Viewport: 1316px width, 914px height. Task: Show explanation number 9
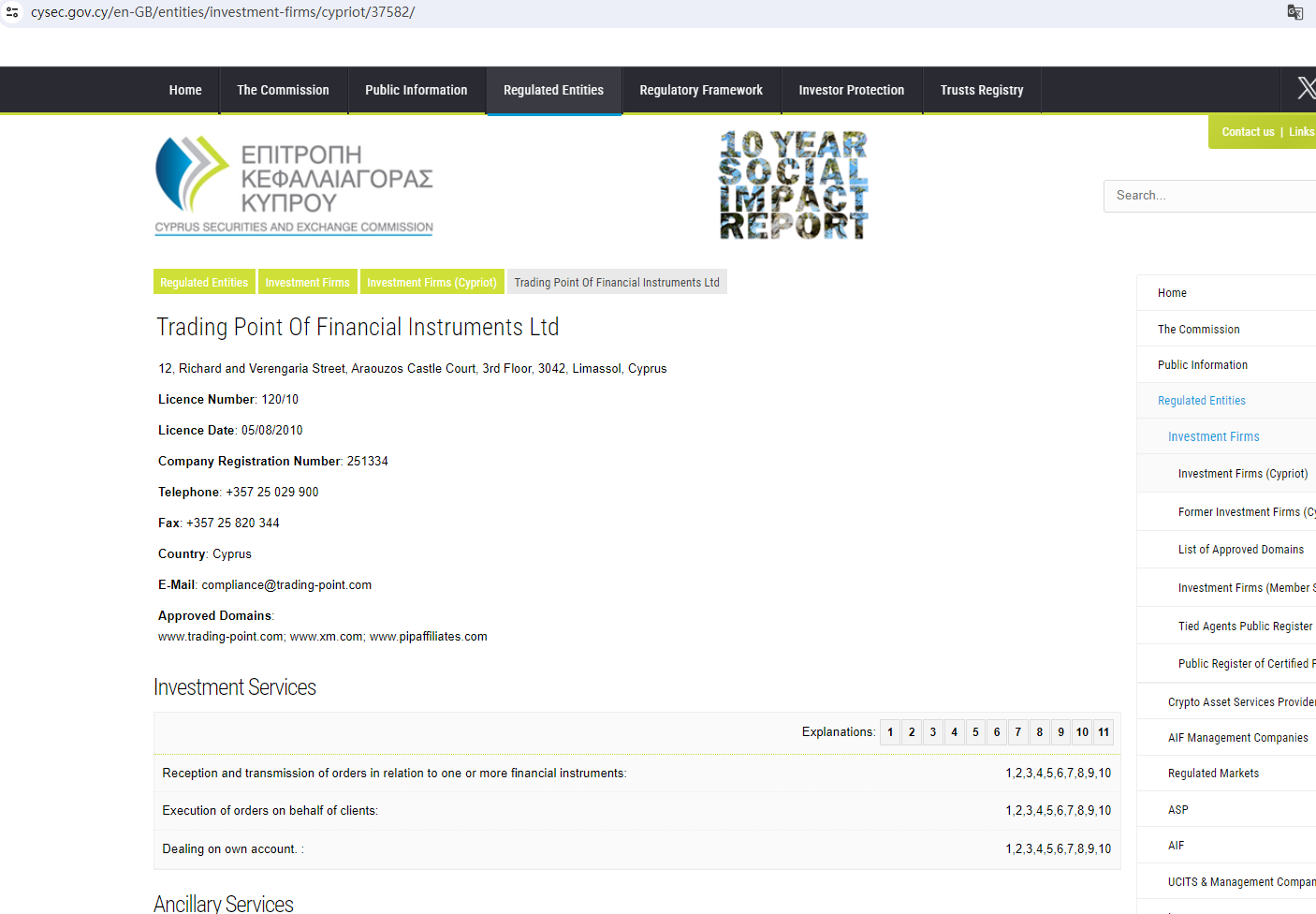pos(1060,732)
